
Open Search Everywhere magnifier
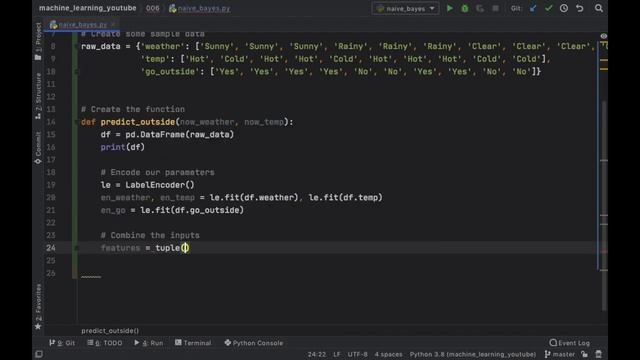tap(598, 8)
